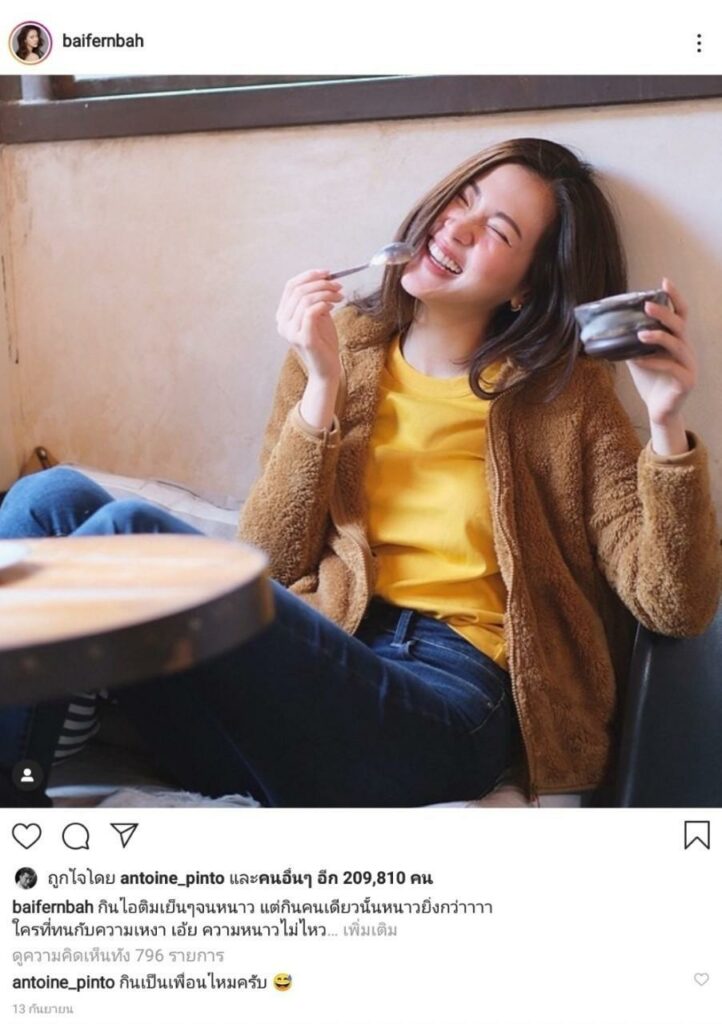The image size is (722, 1024).
Task: Open the three-dot post options menu
Action: pos(698,43)
